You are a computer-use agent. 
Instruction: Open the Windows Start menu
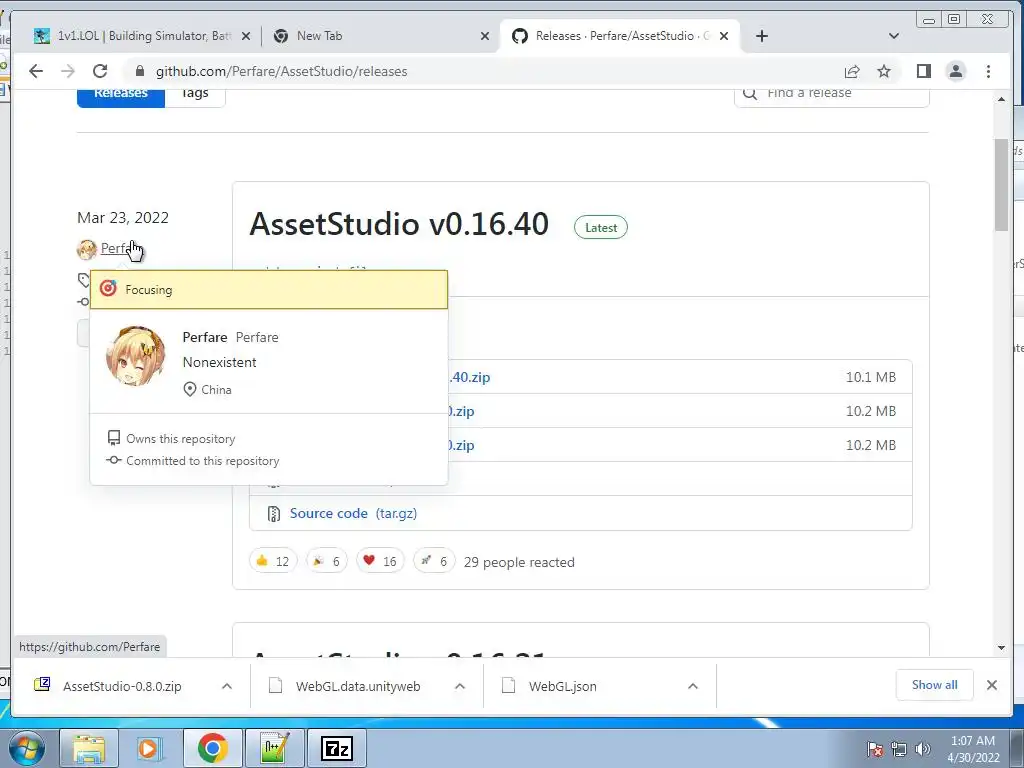pyautogui.click(x=26, y=748)
